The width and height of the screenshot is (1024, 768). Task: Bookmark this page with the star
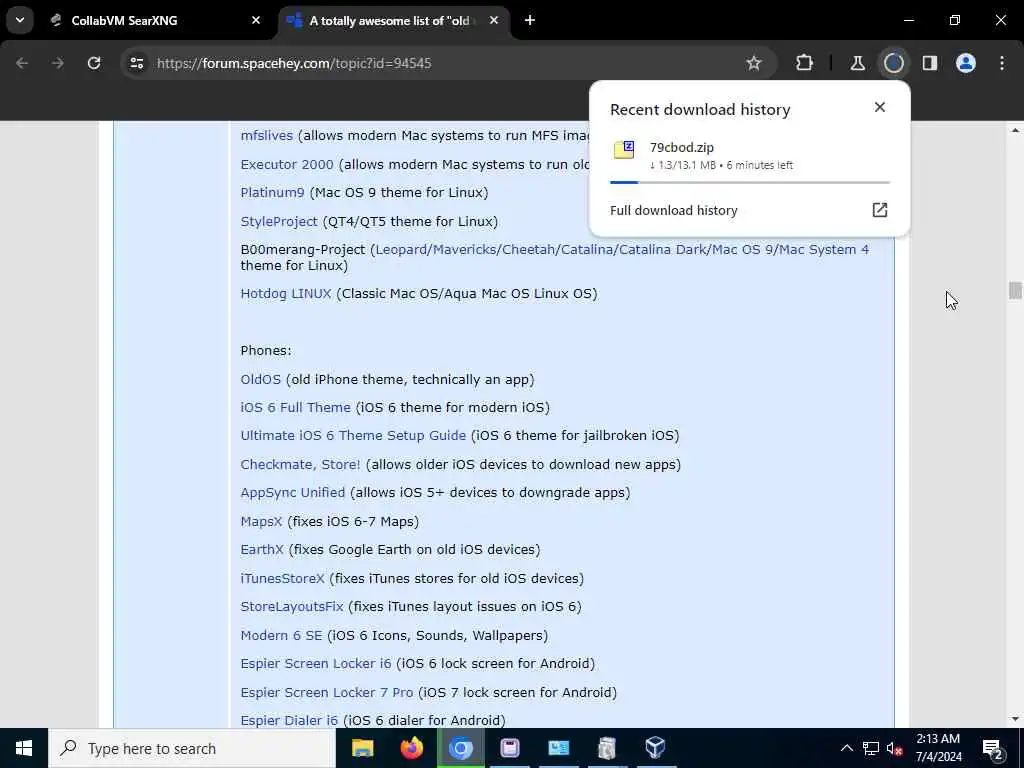pyautogui.click(x=754, y=63)
